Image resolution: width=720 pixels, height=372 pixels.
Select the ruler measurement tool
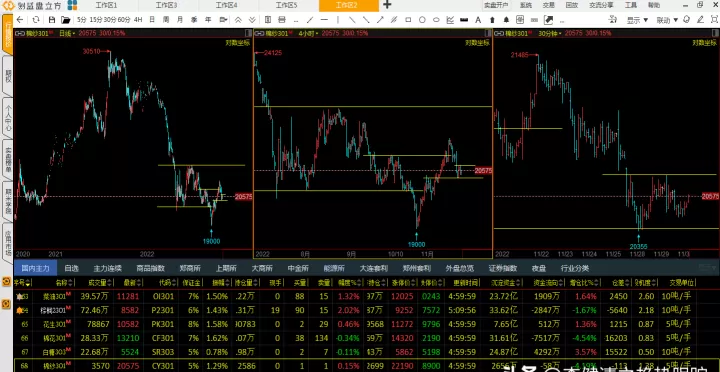tap(464, 20)
